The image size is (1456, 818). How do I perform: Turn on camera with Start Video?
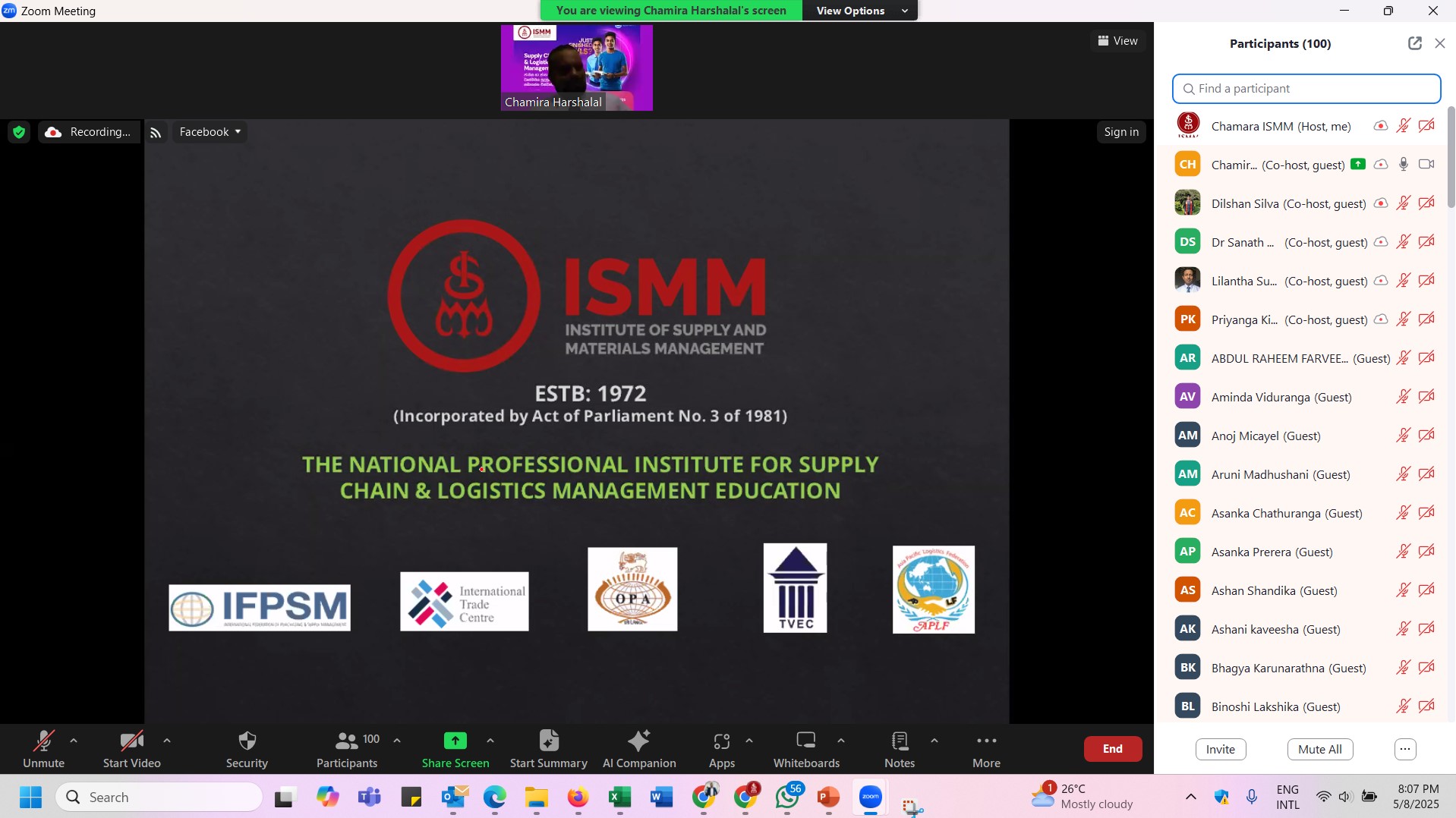131,749
